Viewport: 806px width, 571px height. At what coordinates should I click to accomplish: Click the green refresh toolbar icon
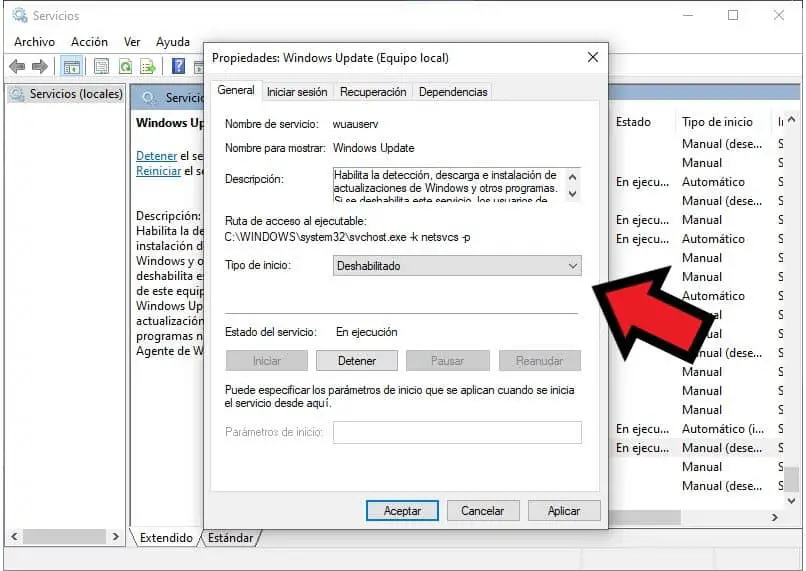pos(125,66)
